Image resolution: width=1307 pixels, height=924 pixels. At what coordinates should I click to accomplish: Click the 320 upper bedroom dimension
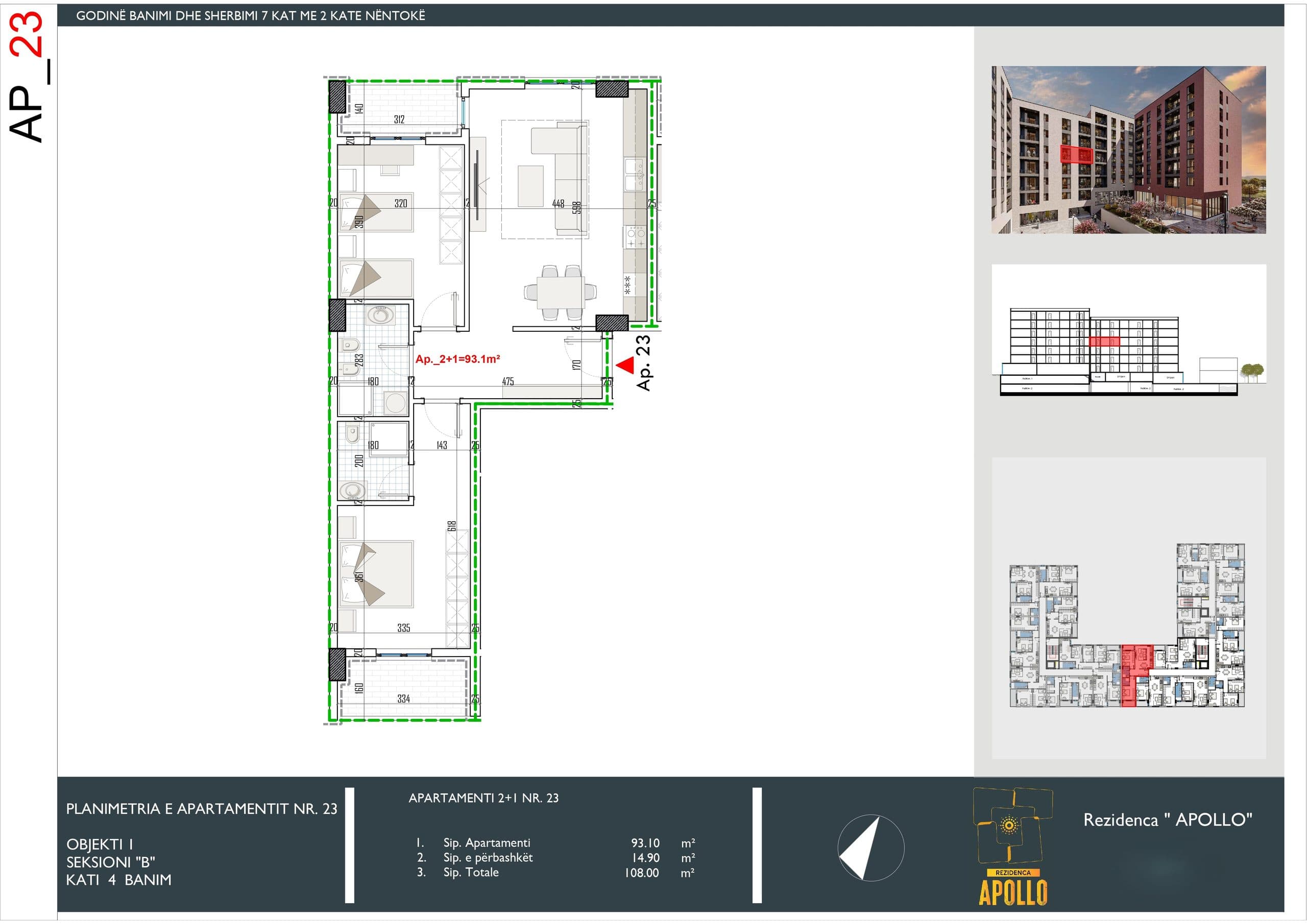401,203
